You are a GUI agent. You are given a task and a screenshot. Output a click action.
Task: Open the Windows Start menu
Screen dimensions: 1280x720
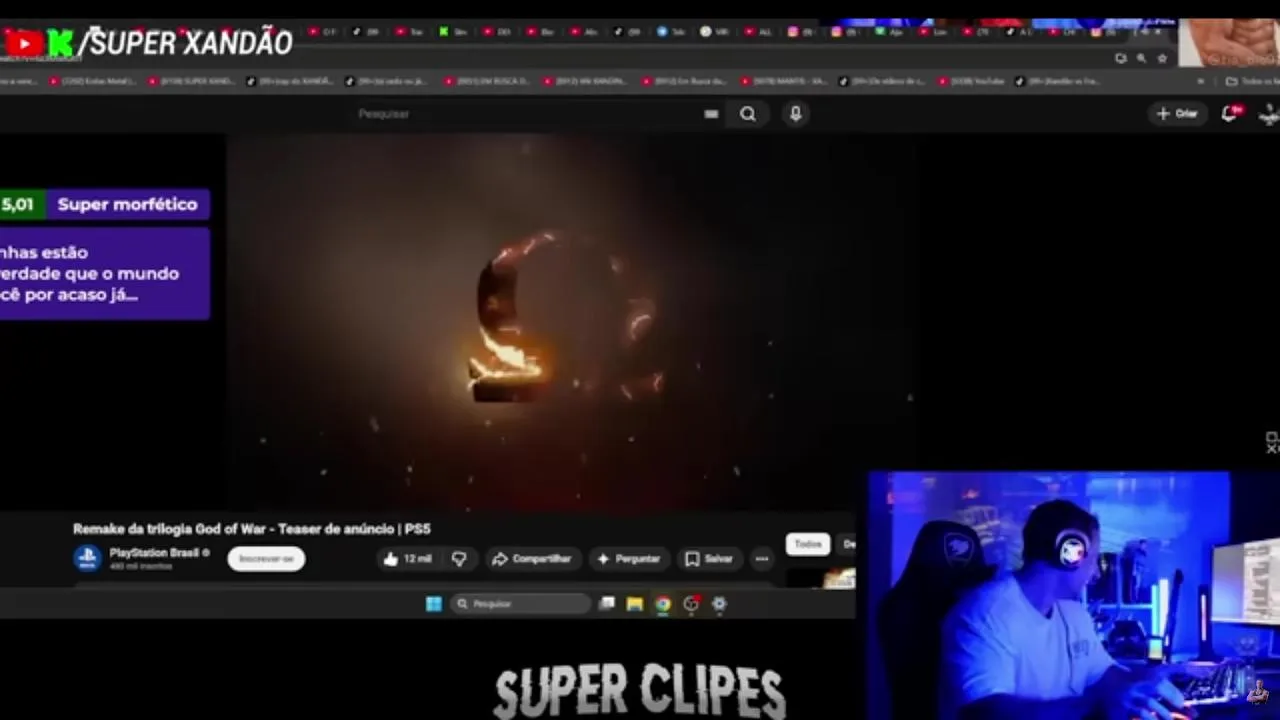click(433, 604)
